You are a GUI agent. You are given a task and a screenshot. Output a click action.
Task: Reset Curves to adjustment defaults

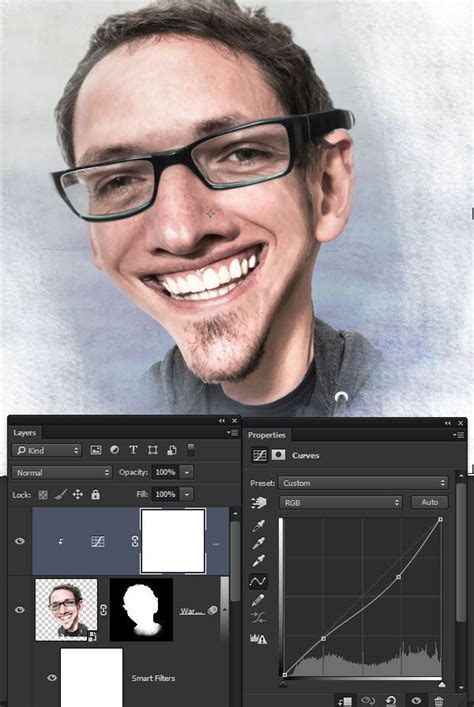(x=391, y=701)
